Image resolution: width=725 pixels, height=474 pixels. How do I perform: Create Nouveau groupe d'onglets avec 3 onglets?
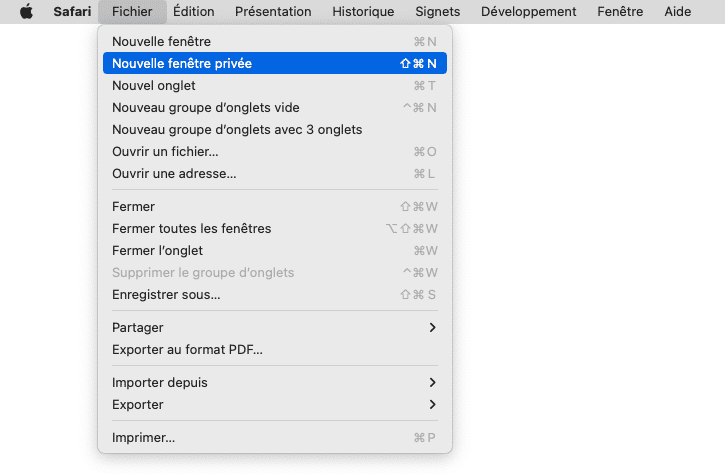(275, 129)
